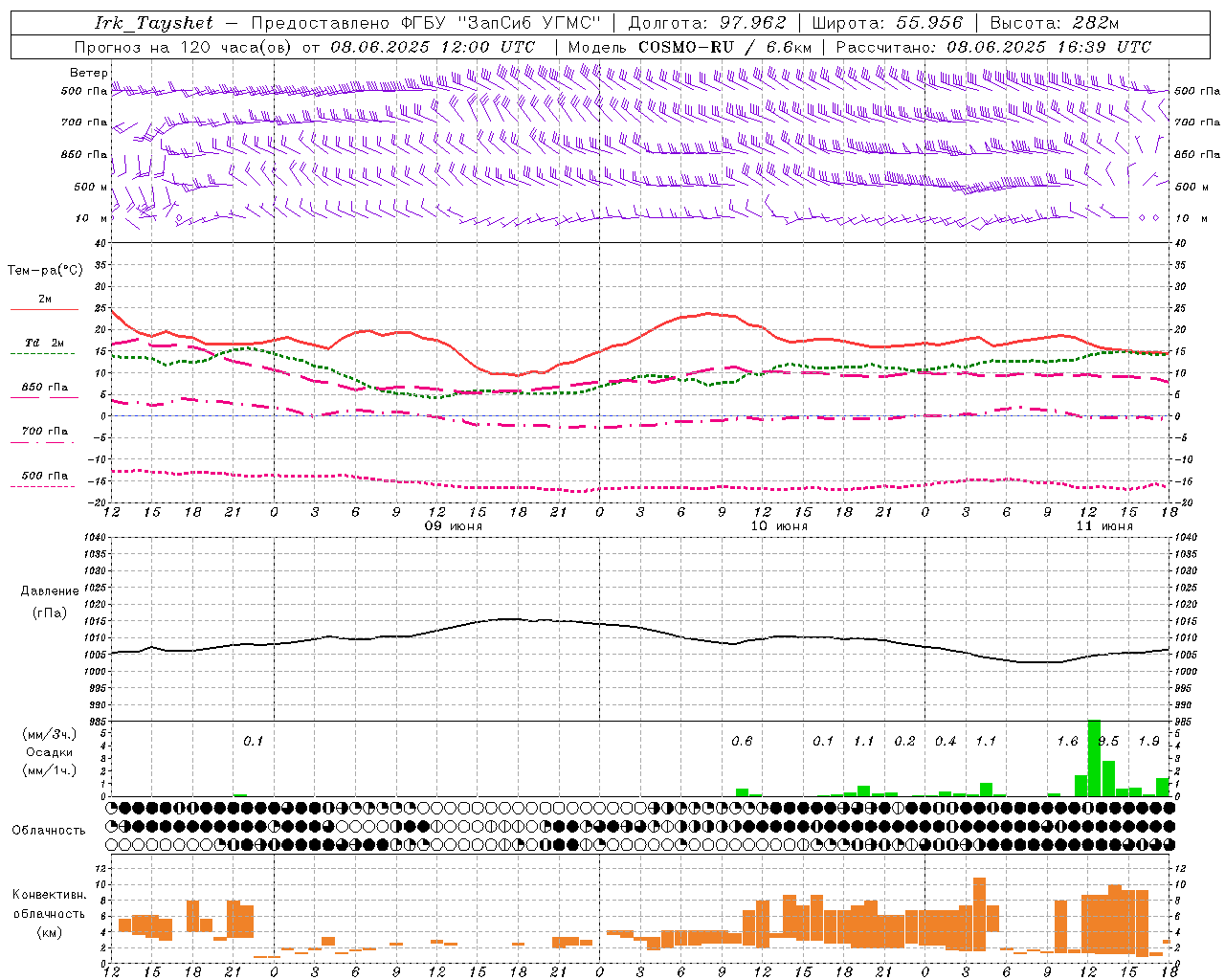Click the 'Высота: 282м' value
The height and width of the screenshot is (980, 1225).
1055,23
